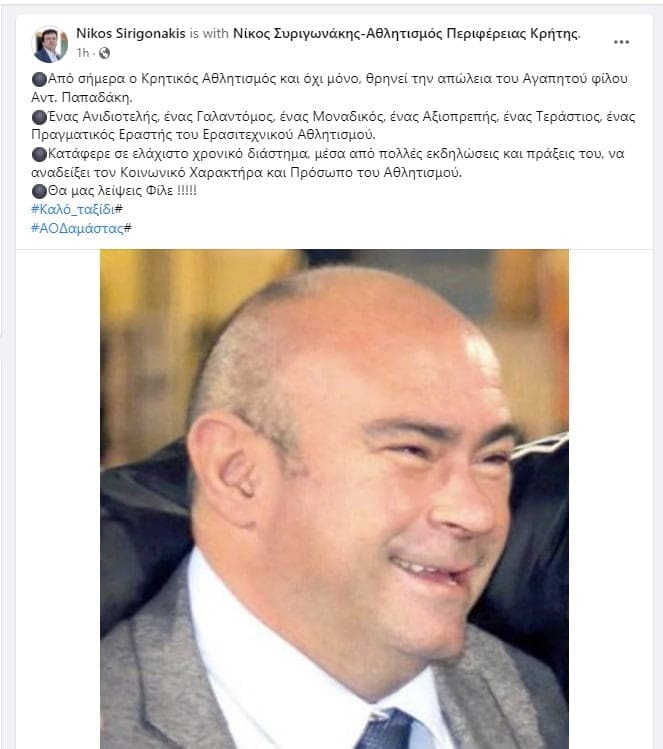Open the #ΑΟΔαμάστας hashtag

[x=77, y=228]
